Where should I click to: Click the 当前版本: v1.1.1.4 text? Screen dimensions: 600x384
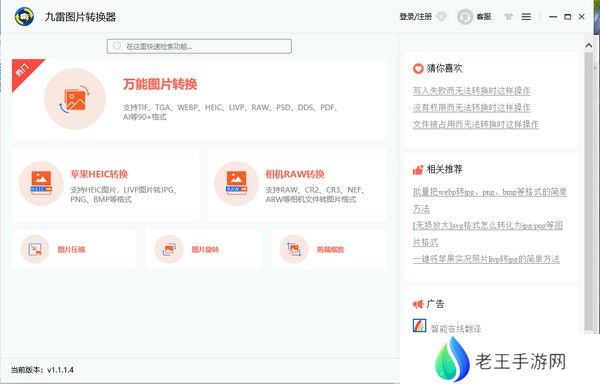tap(42, 370)
